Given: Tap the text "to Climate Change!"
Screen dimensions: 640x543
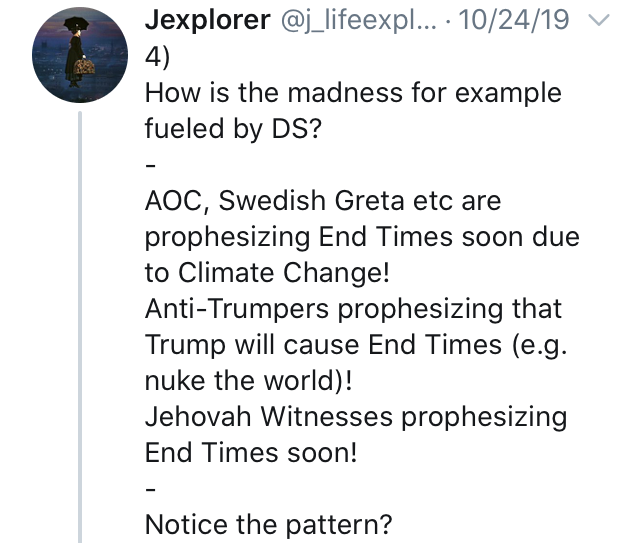Looking at the screenshot, I should 267,273.
